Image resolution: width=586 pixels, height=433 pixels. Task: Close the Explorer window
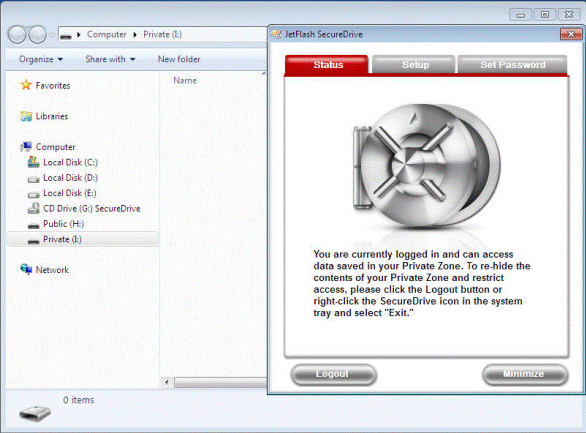(569, 15)
